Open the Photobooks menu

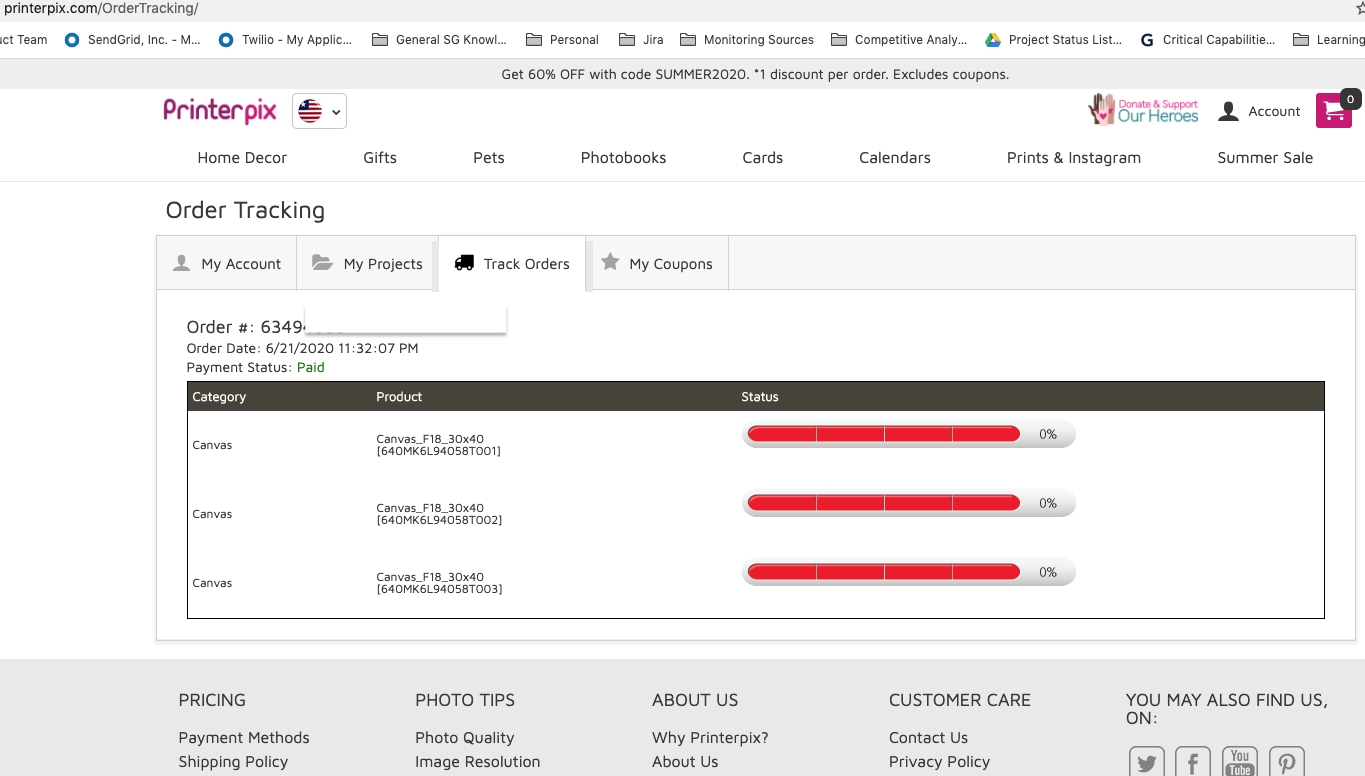623,157
